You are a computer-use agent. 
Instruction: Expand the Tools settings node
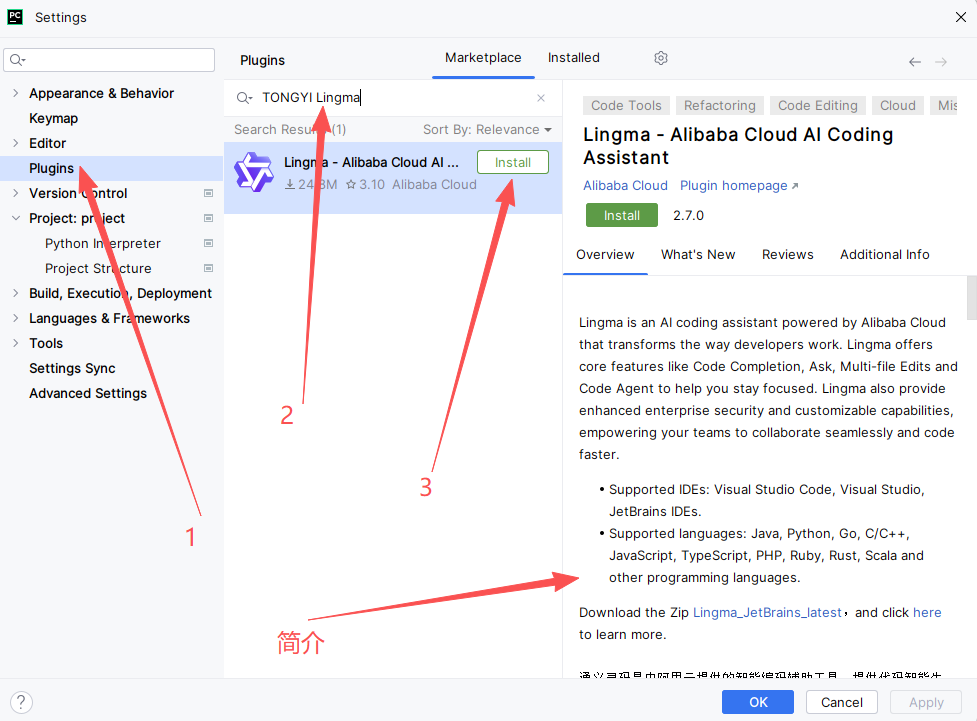click(x=16, y=343)
